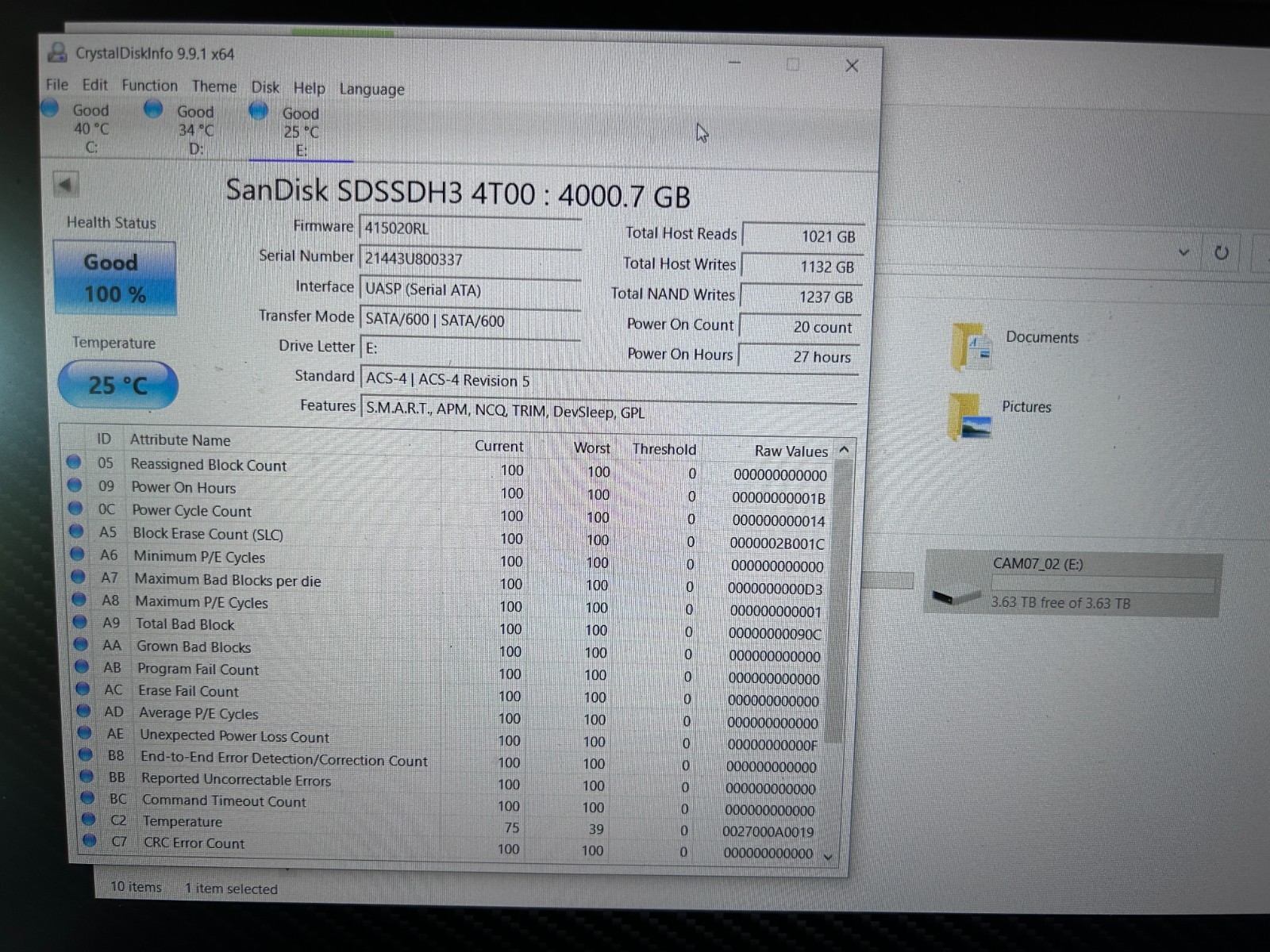Viewport: 1270px width, 952px height.
Task: Open the Edit menu
Action: [94, 84]
